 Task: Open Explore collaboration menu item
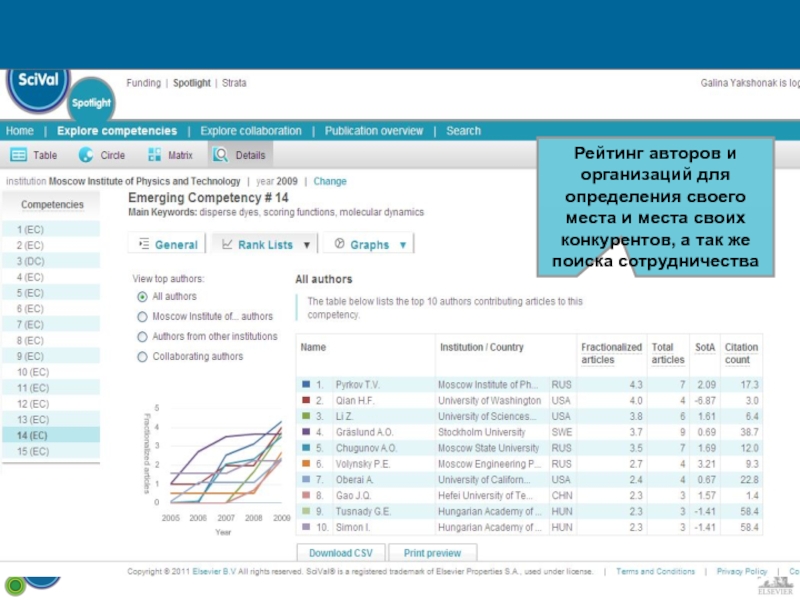[251, 131]
